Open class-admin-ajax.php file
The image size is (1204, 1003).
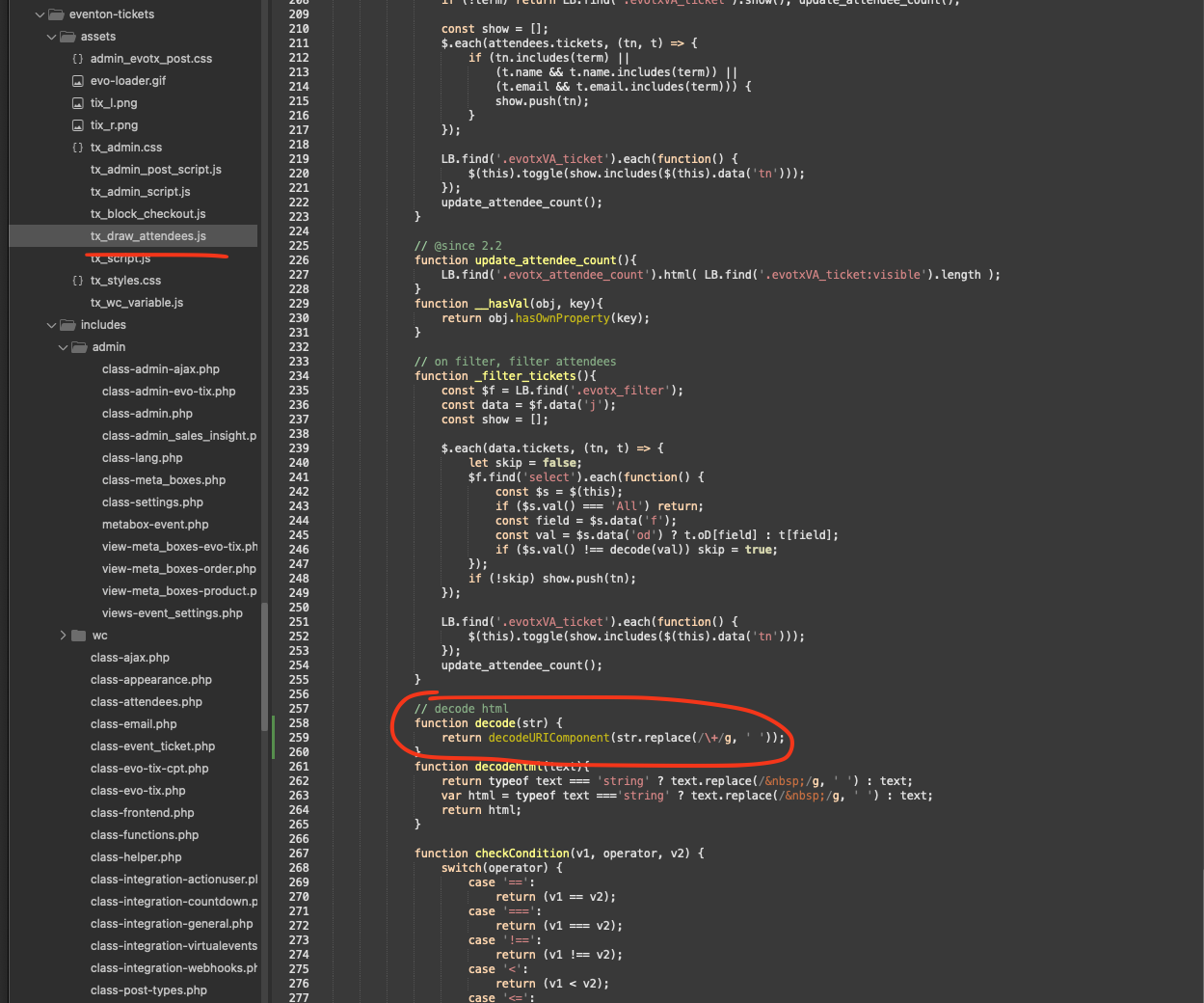click(x=160, y=369)
